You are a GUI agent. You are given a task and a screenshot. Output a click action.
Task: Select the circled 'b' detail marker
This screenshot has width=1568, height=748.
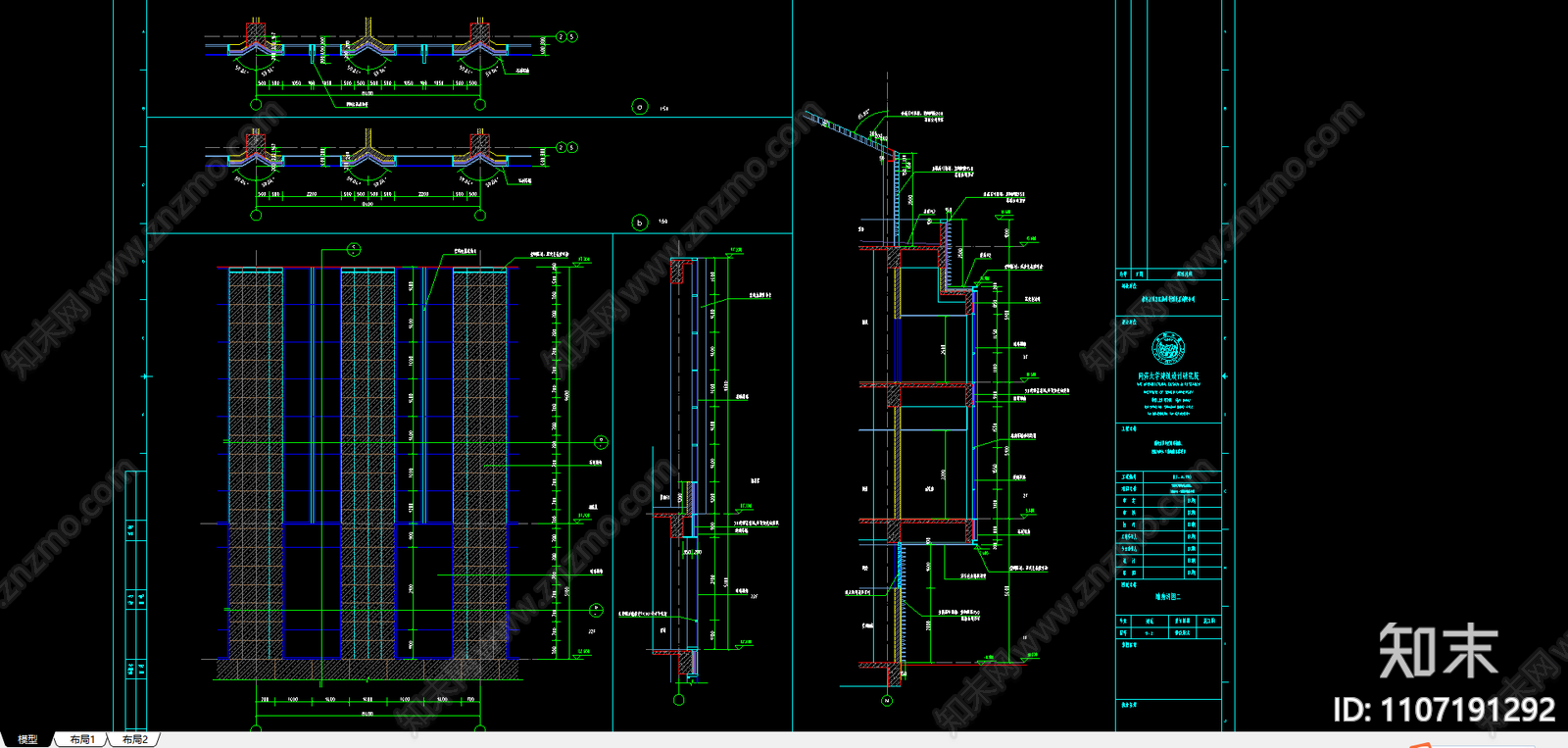pyautogui.click(x=640, y=223)
